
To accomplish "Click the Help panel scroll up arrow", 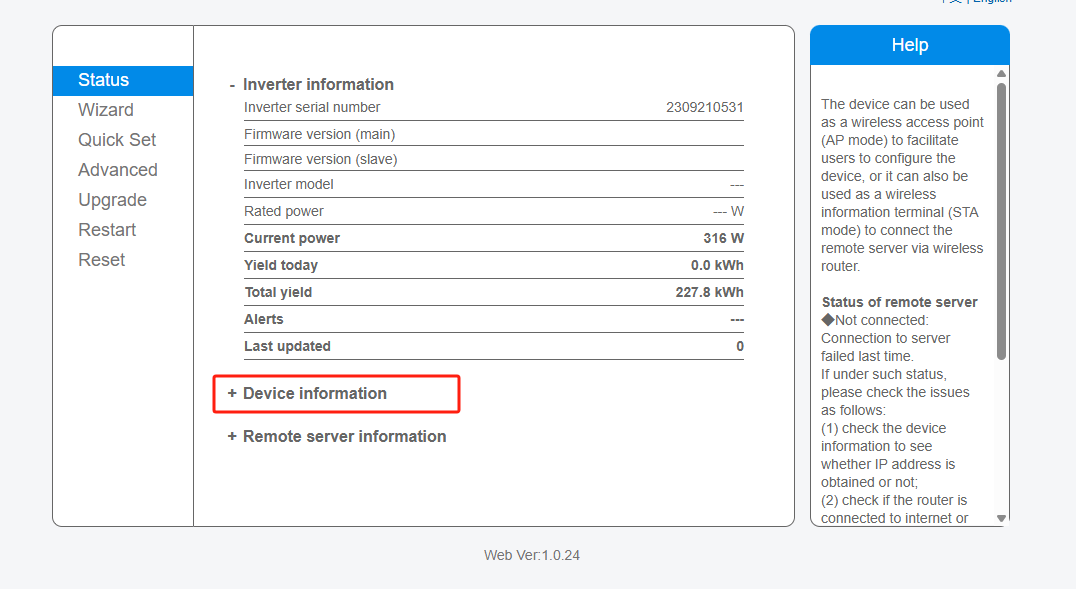I will [1002, 74].
